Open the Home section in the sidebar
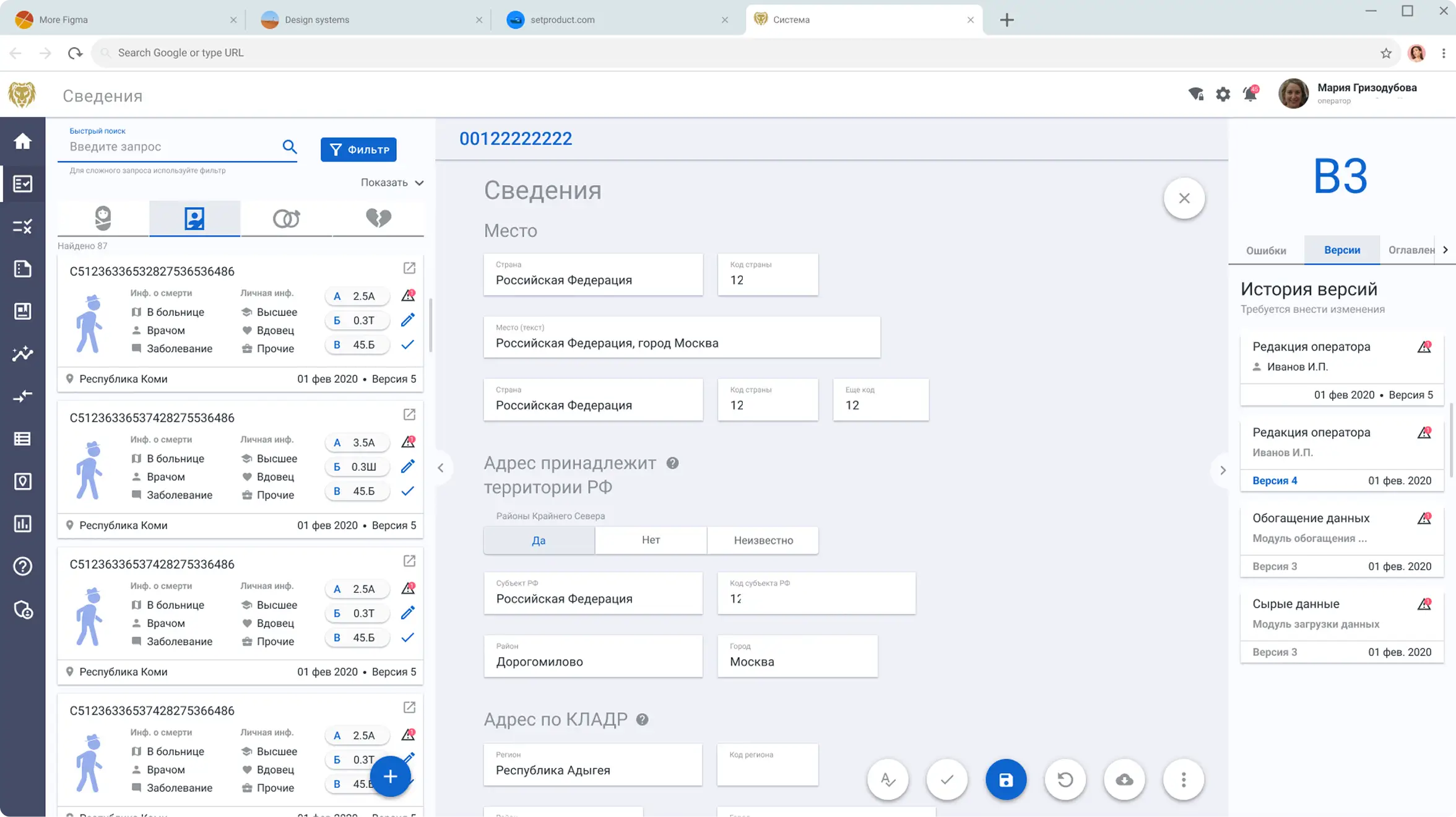This screenshot has width=1456, height=817. coord(22,141)
